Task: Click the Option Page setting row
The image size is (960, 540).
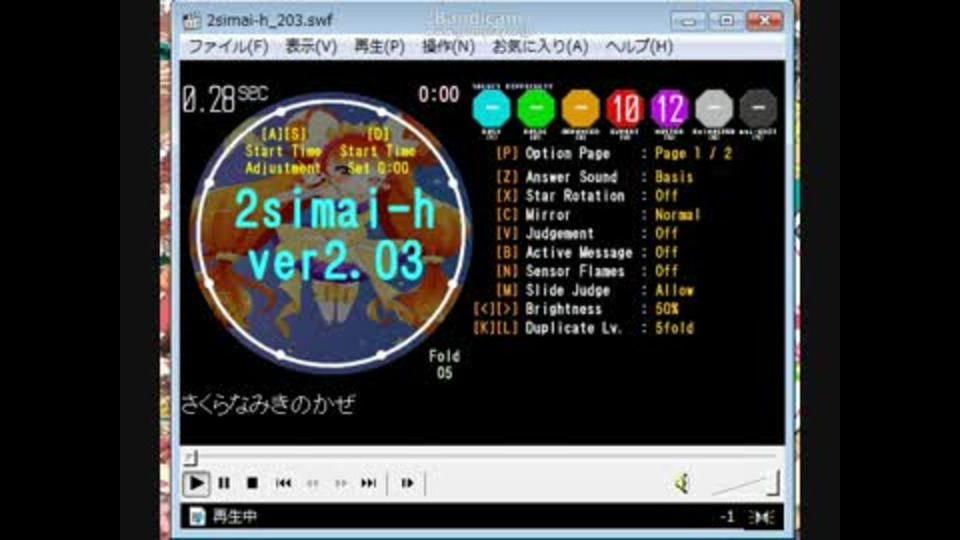Action: click(x=614, y=154)
